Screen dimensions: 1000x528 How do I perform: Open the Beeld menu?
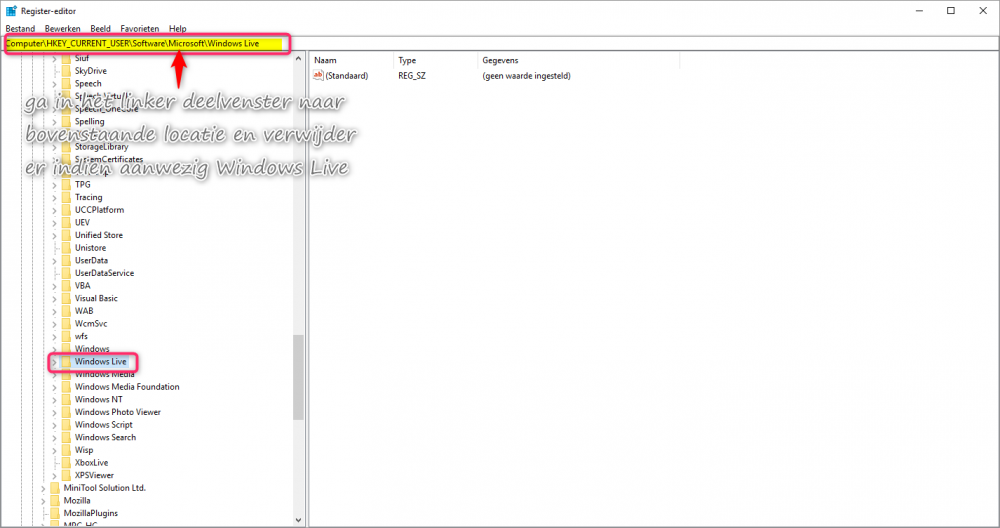click(100, 29)
